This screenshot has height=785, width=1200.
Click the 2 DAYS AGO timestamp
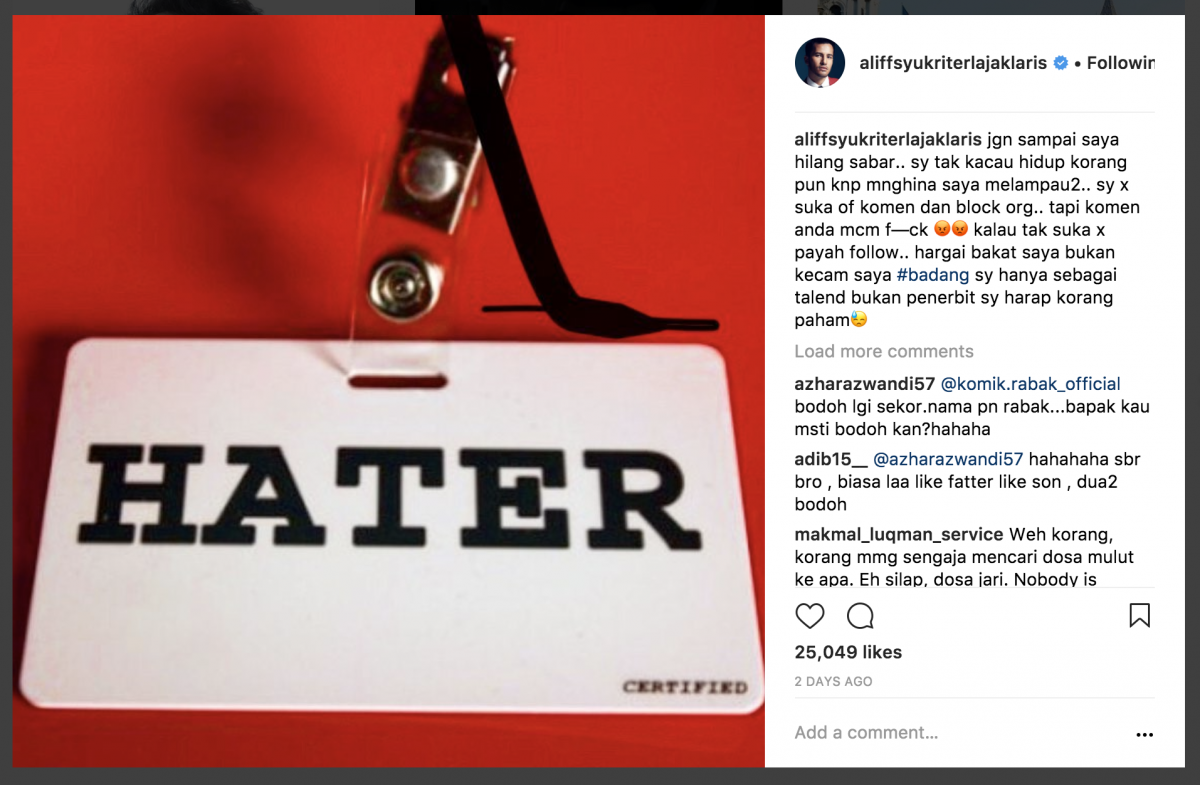tap(833, 681)
